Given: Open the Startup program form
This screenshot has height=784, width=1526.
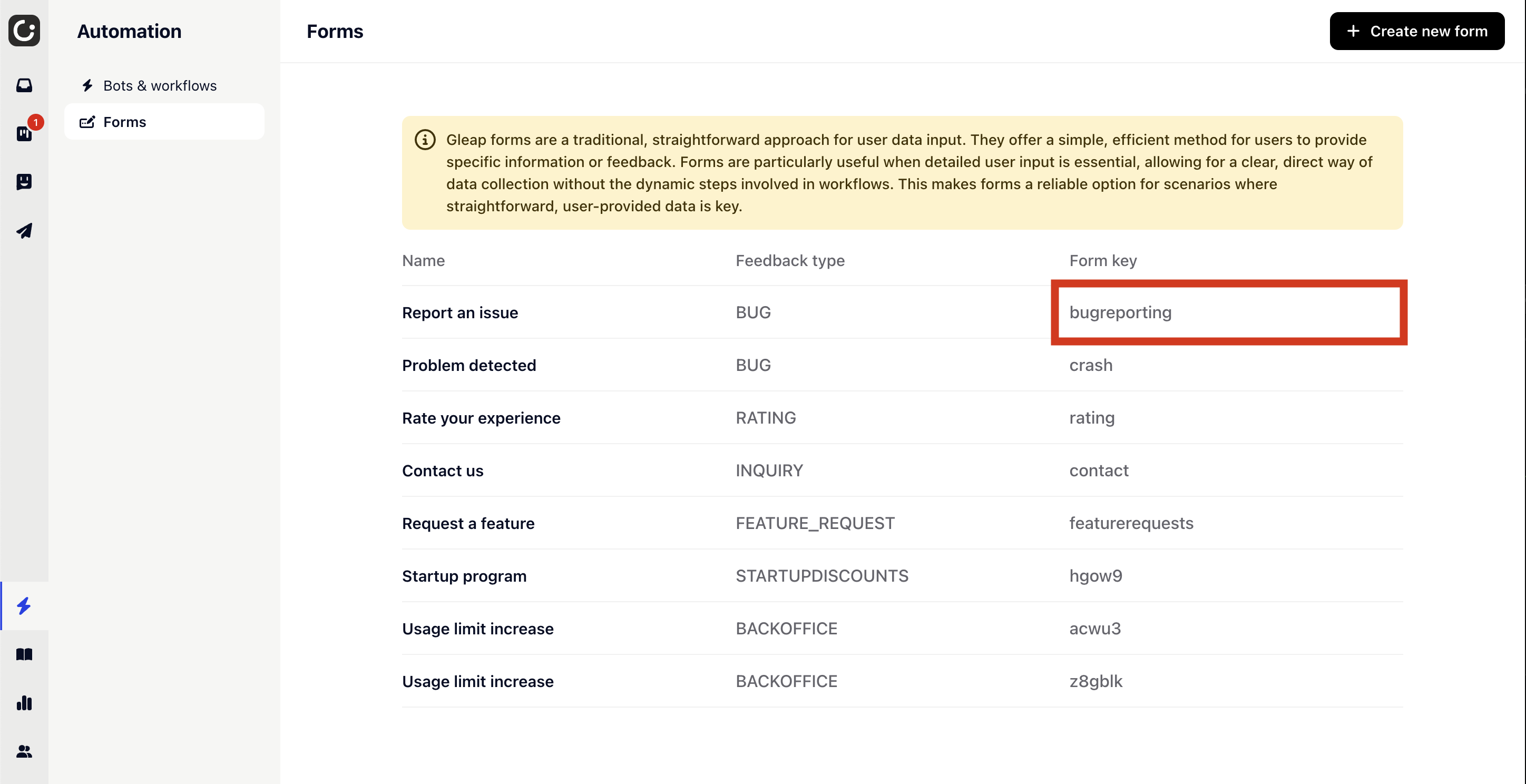Looking at the screenshot, I should (x=464, y=576).
